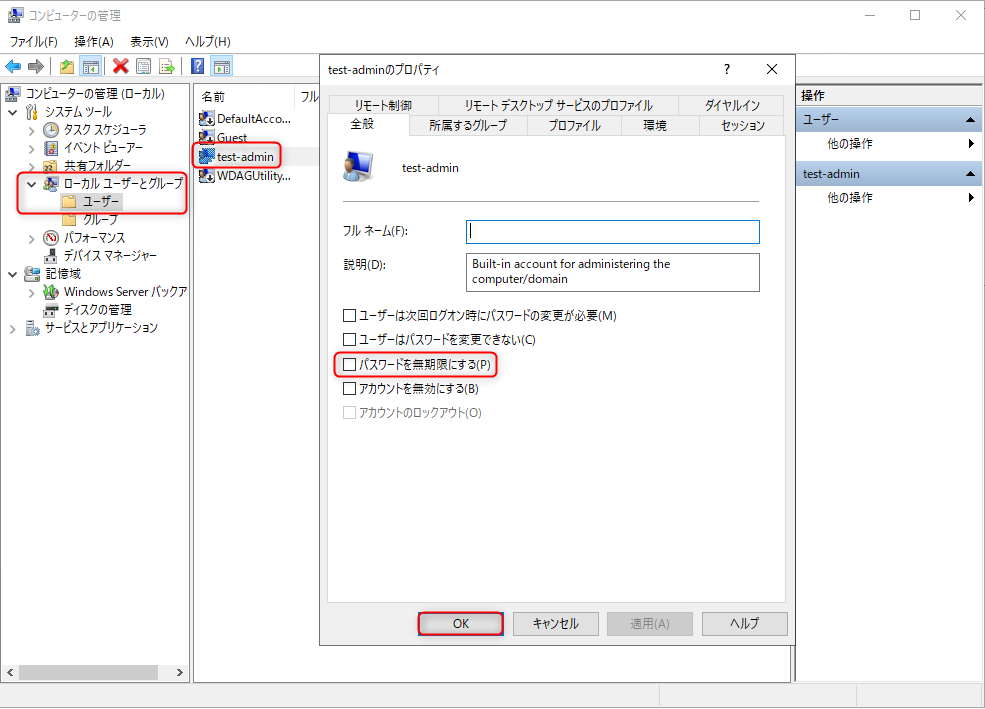Collapse the ローカル ユーザーとグループ node
Image resolution: width=985 pixels, height=709 pixels.
click(x=31, y=184)
